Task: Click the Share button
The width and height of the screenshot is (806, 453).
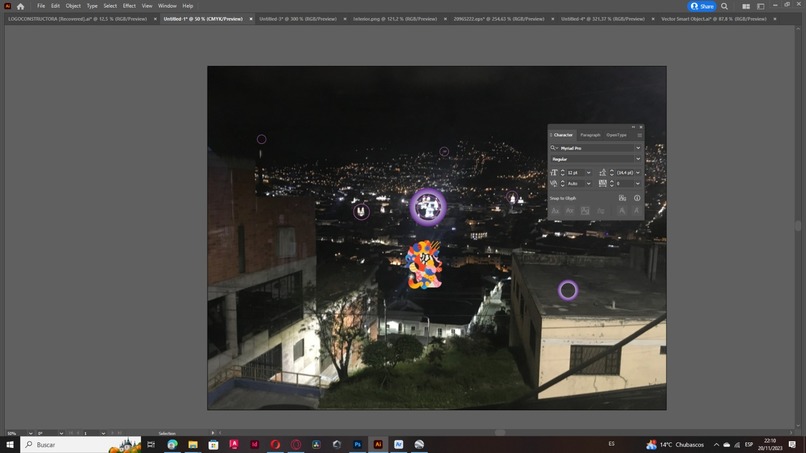Action: 702,6
